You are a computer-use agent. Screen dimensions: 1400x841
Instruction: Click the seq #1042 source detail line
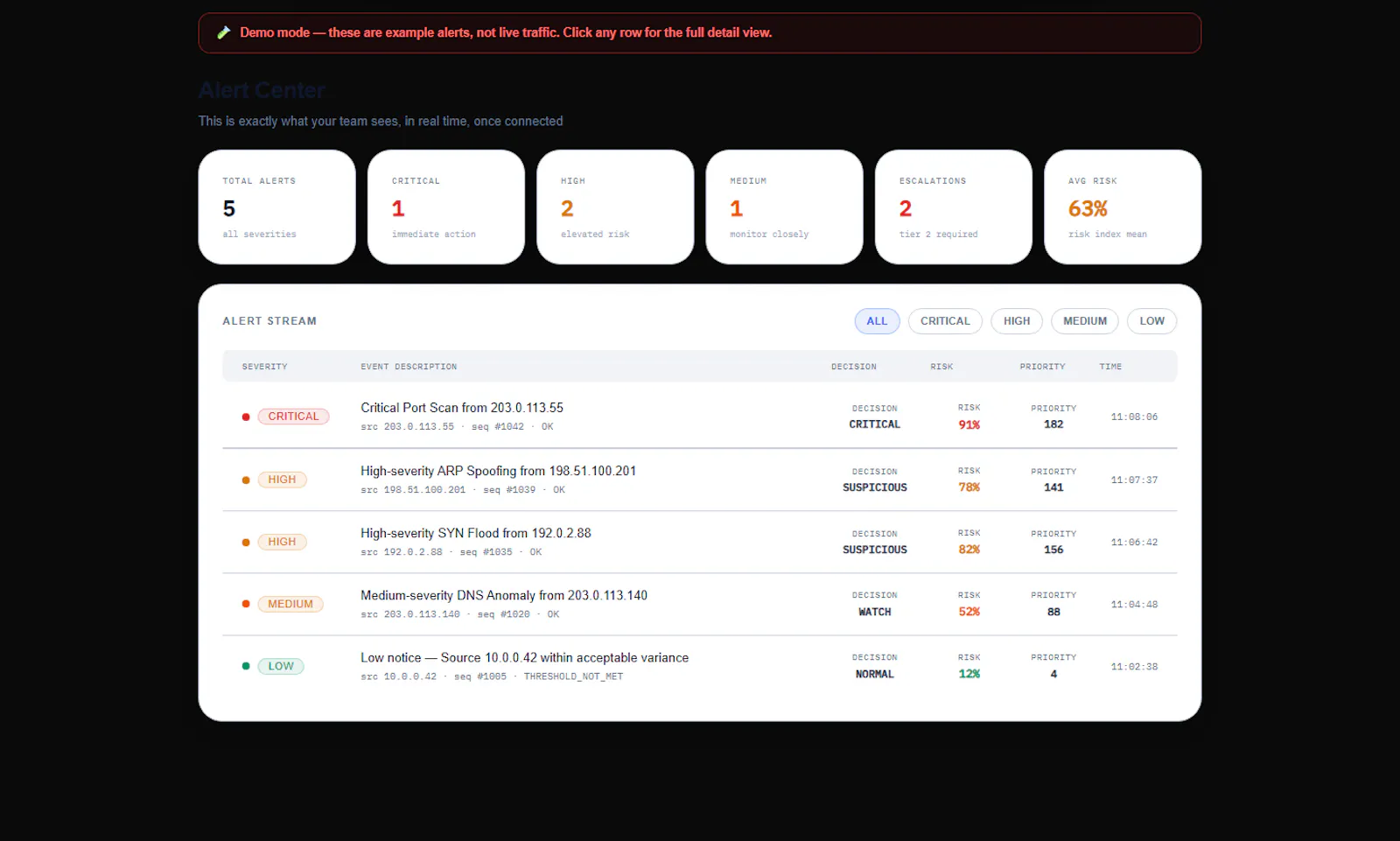point(457,427)
